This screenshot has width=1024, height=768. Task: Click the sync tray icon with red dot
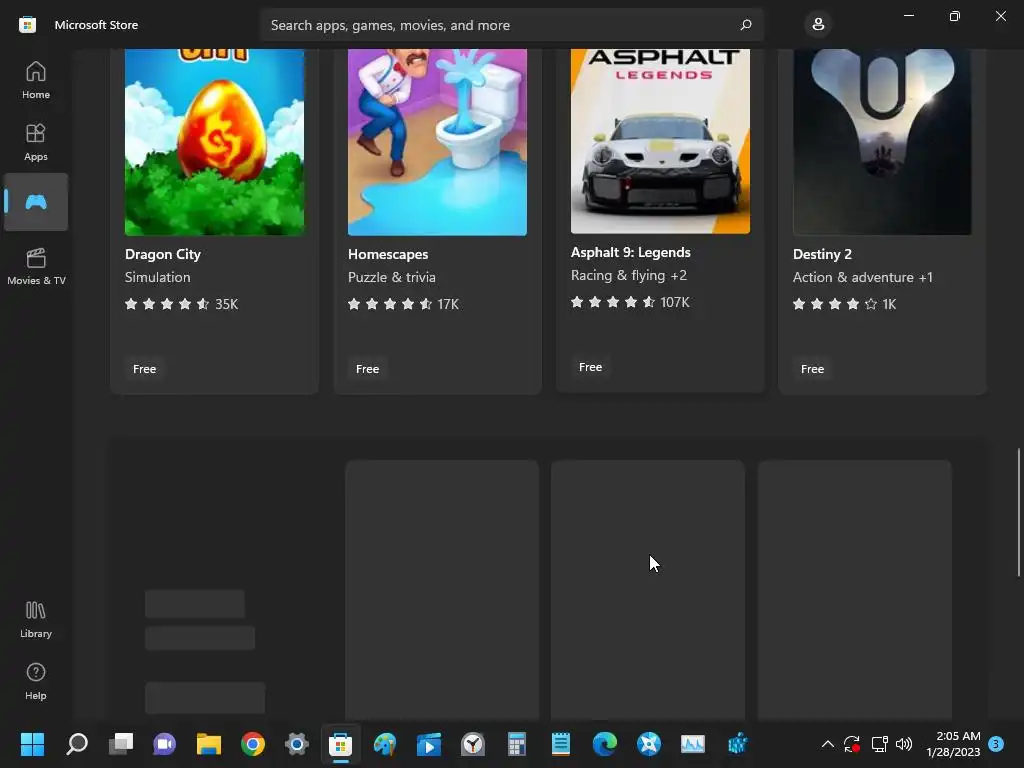(x=852, y=744)
